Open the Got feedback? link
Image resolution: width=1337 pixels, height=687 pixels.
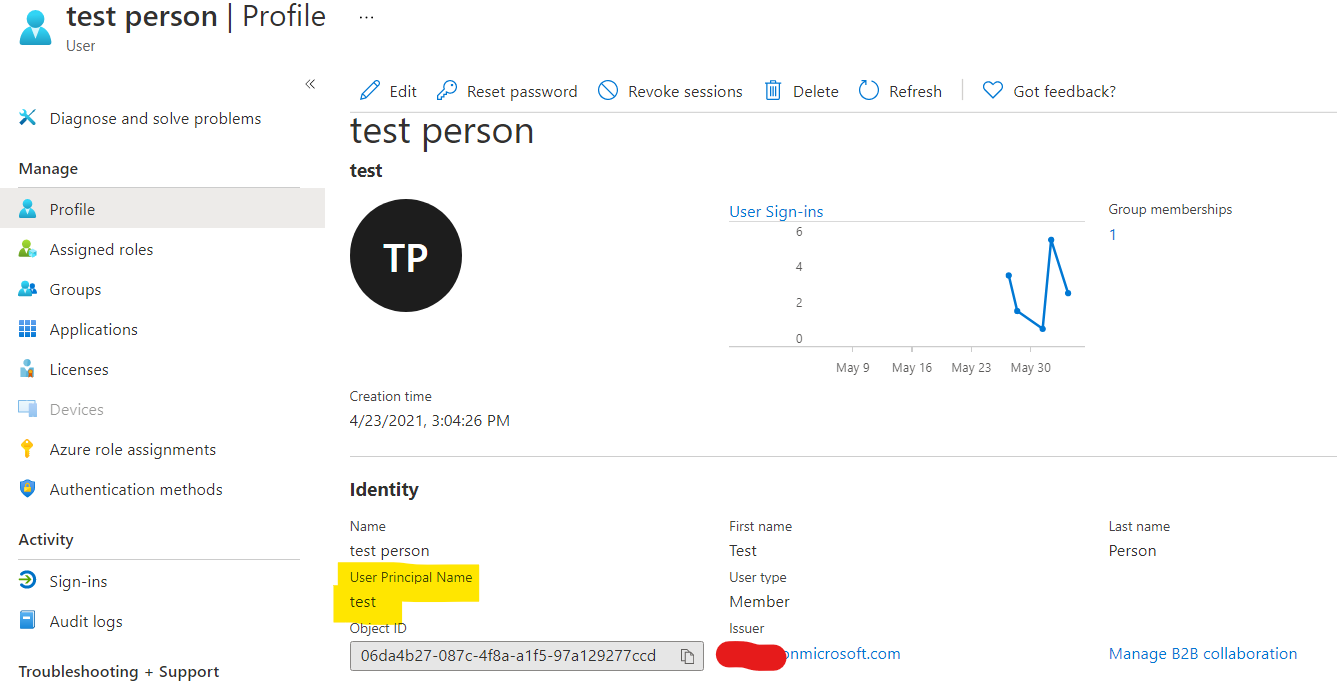click(1064, 91)
